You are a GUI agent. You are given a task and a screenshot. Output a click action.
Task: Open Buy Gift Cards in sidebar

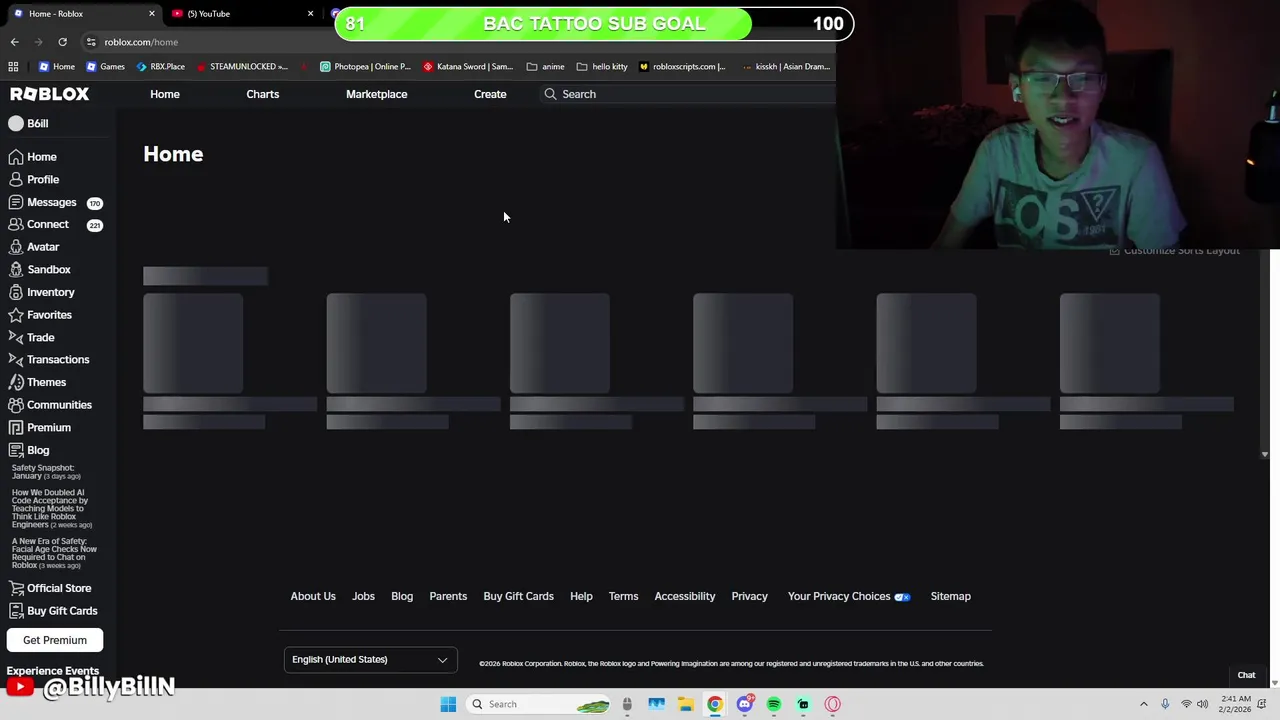(53, 611)
